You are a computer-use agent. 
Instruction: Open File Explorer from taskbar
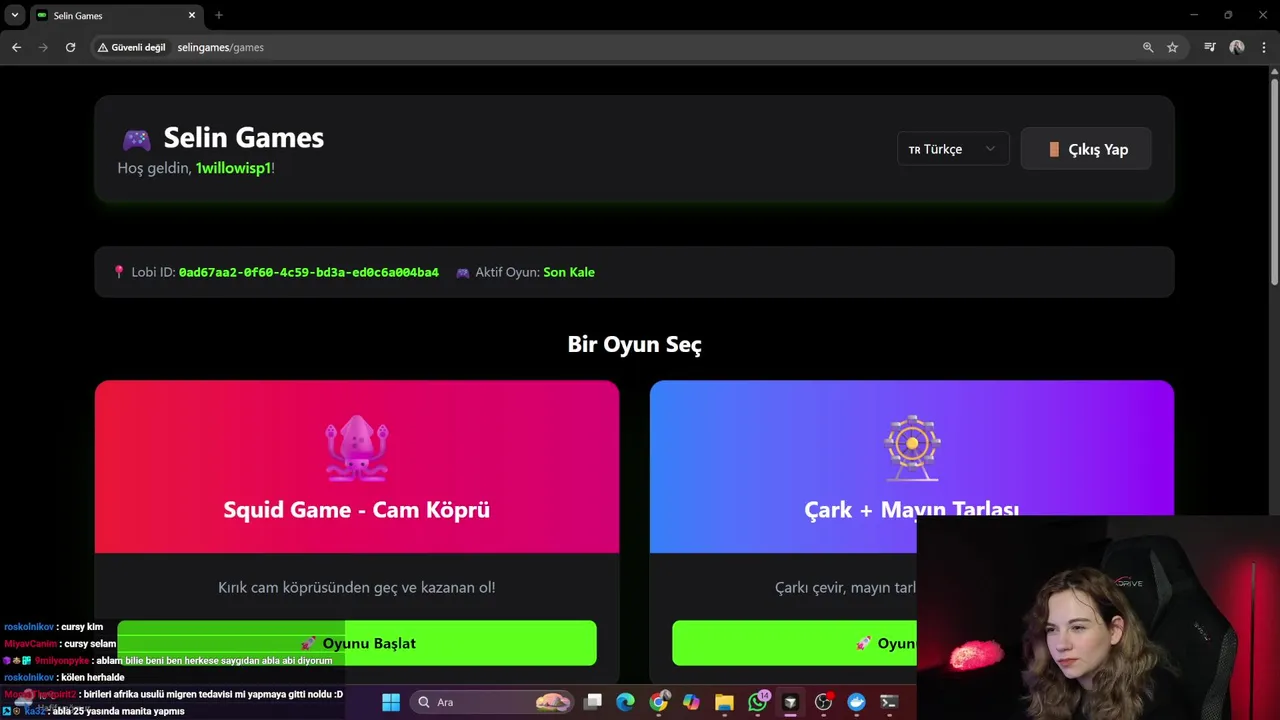(x=724, y=702)
